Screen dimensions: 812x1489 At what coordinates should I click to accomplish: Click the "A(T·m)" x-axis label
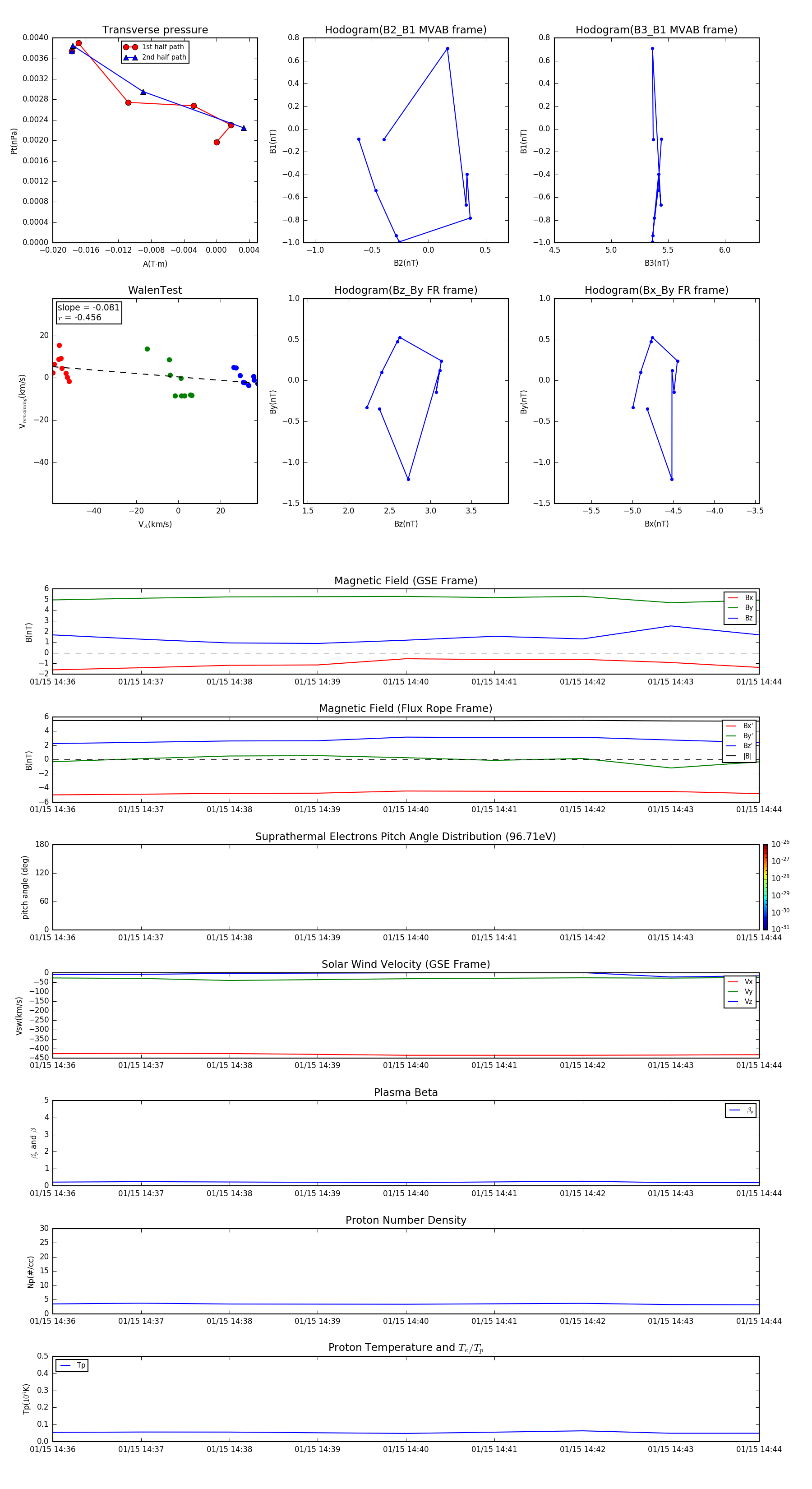[x=155, y=264]
